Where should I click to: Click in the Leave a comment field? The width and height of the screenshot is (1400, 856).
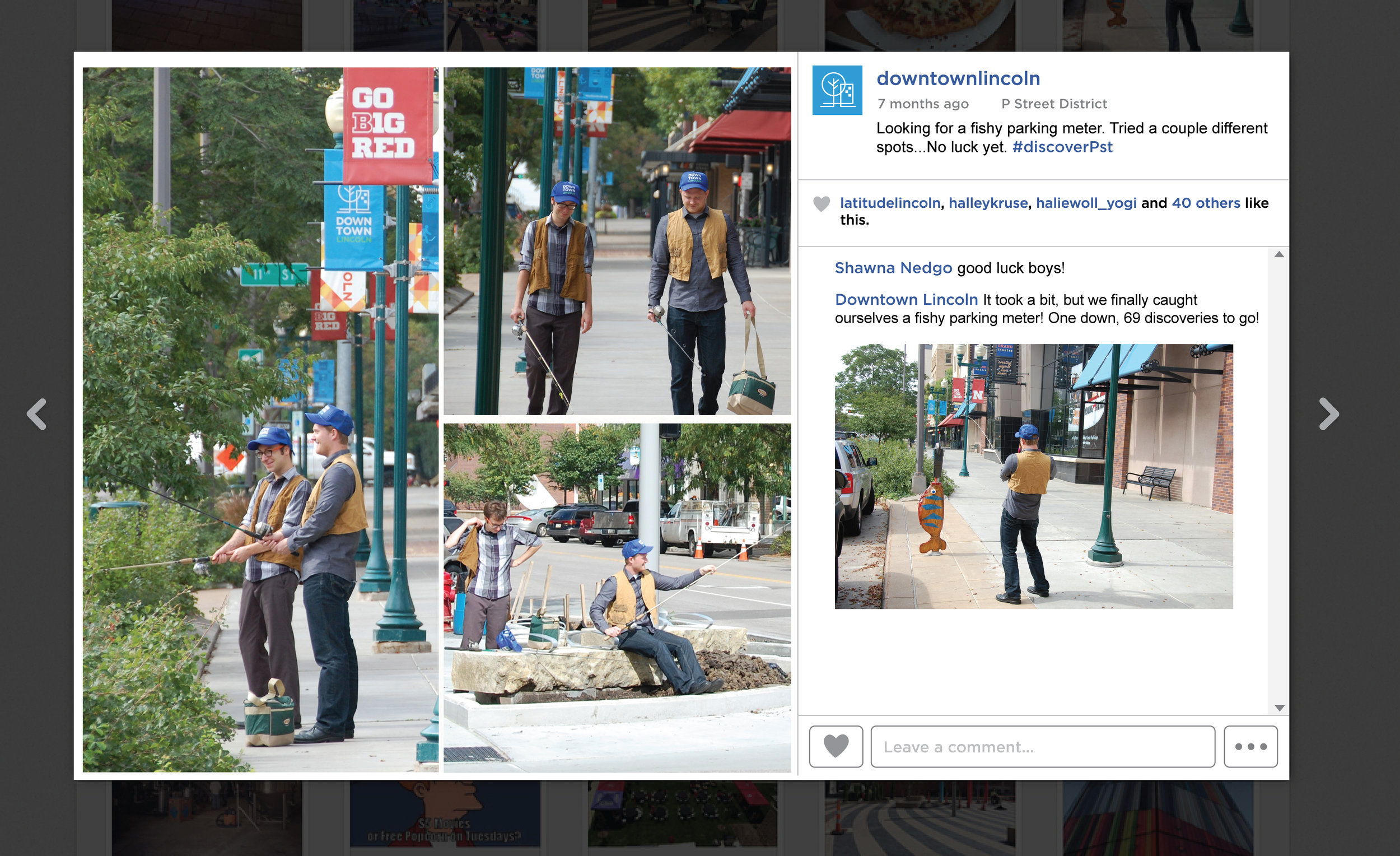(1042, 746)
